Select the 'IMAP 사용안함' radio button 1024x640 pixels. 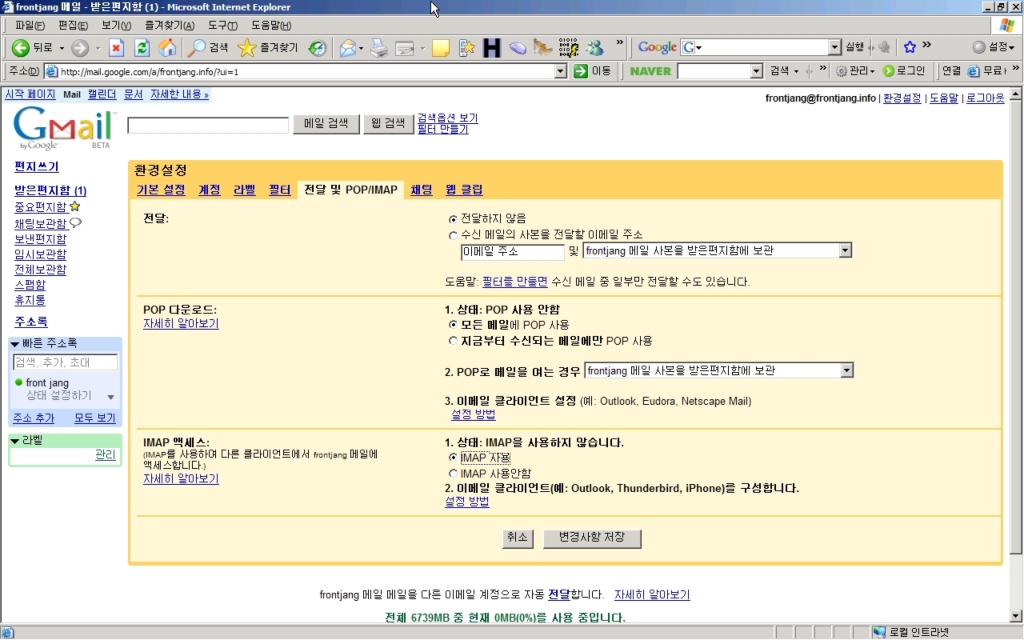[453, 473]
